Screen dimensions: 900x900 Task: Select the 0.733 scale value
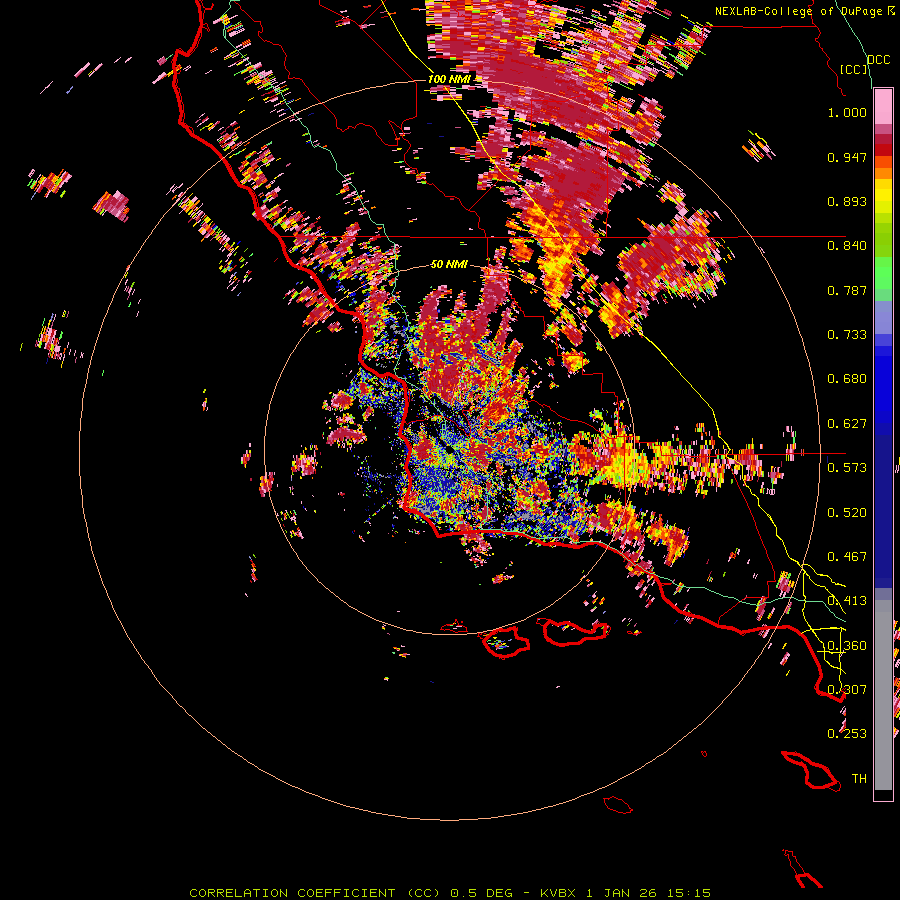coord(847,335)
